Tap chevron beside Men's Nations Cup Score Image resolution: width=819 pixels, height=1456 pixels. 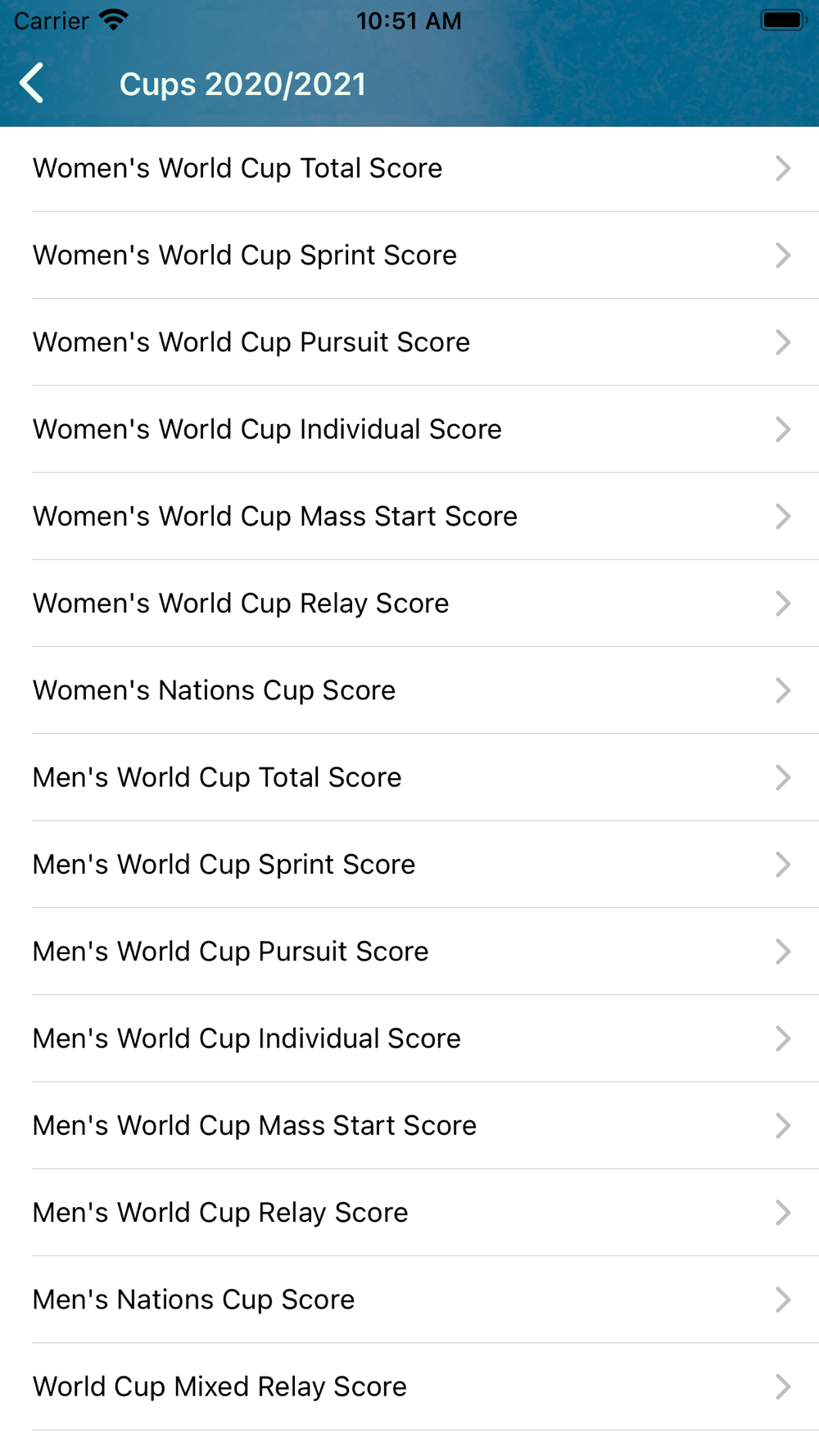783,1300
